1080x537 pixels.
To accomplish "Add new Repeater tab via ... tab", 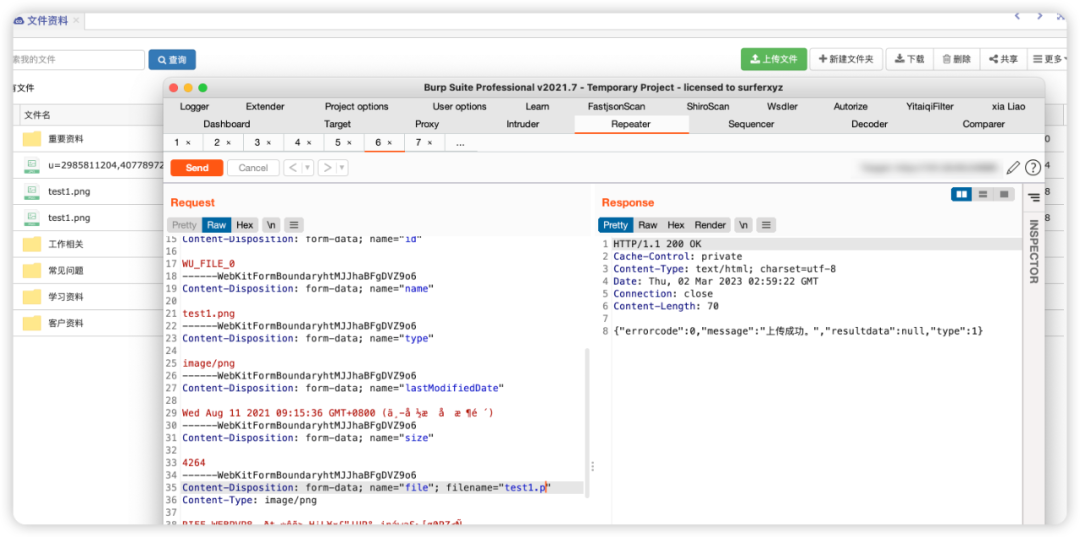I will pyautogui.click(x=460, y=143).
